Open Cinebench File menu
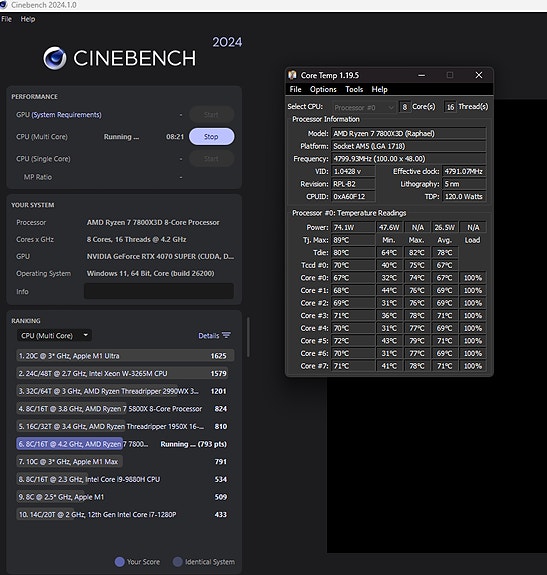Screen dimensions: 547x575 pyautogui.click(x=7, y=19)
